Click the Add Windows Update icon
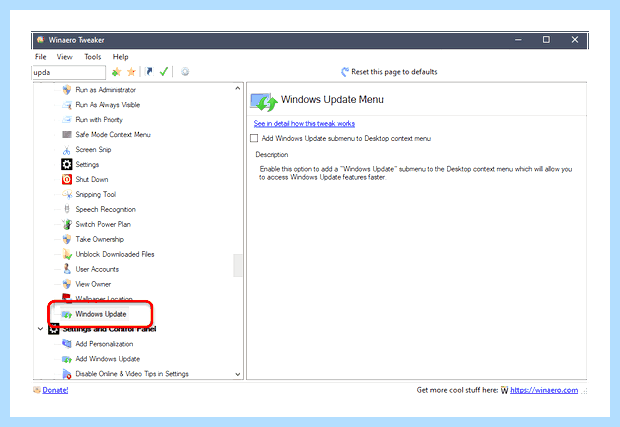The image size is (620, 427). click(x=67, y=359)
